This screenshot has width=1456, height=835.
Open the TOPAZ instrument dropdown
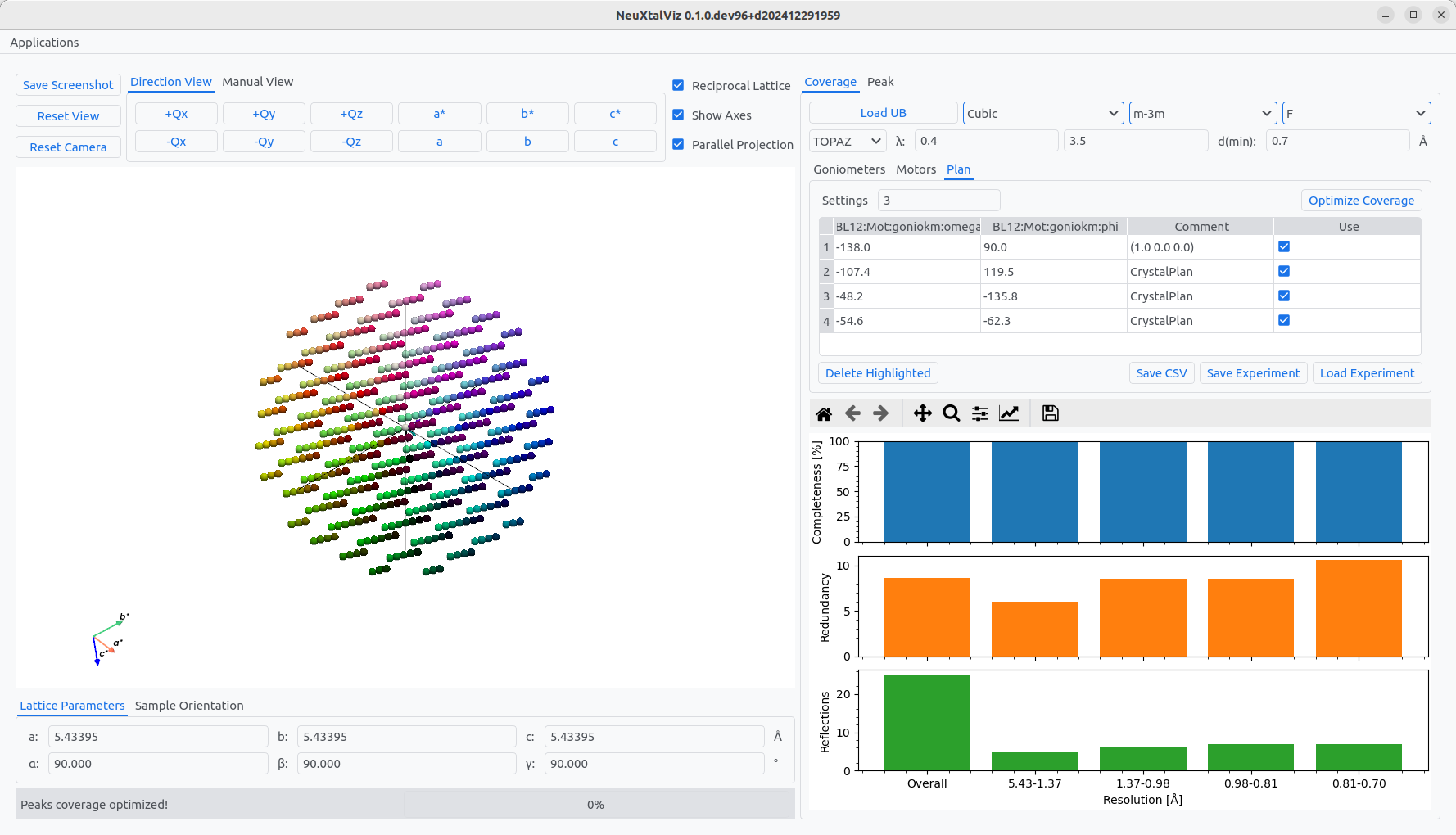click(x=848, y=141)
